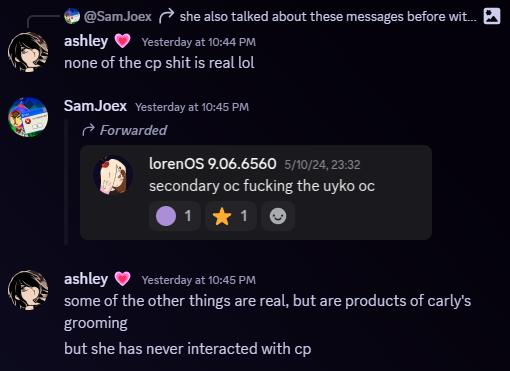Click the Forwarded label text

(x=133, y=130)
